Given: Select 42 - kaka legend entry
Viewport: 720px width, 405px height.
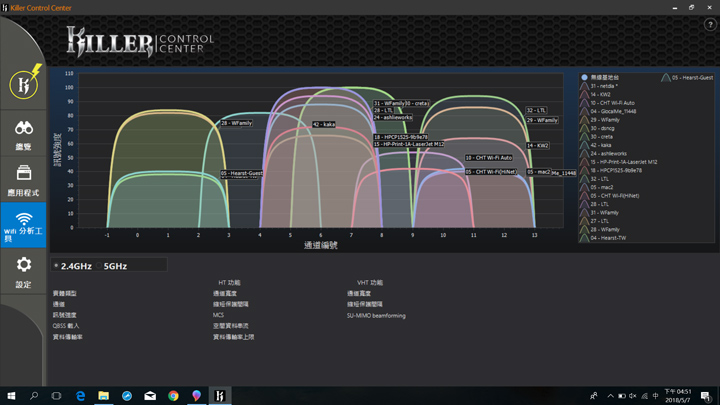Looking at the screenshot, I should [x=596, y=145].
